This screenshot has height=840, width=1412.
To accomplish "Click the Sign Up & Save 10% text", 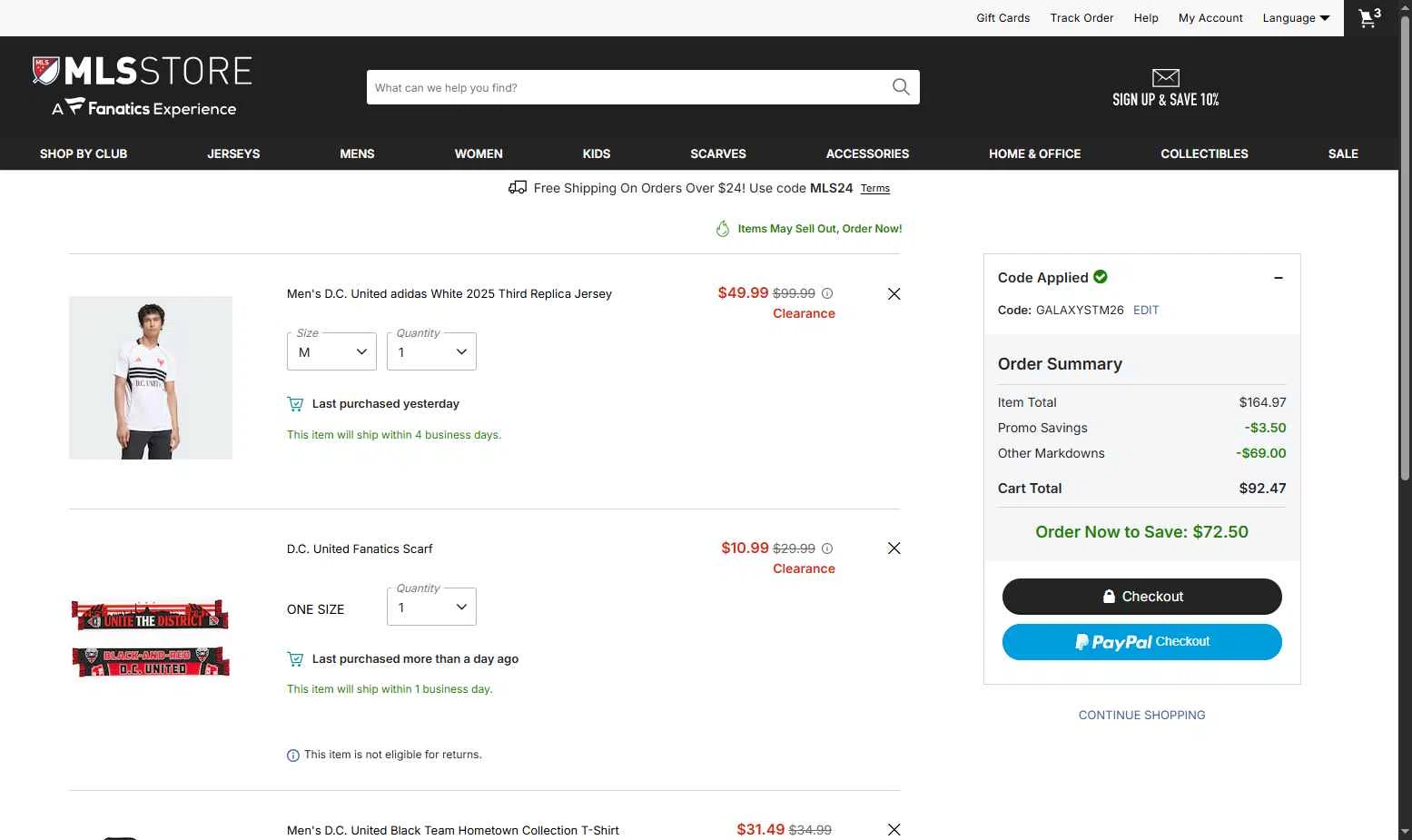I will point(1166,100).
